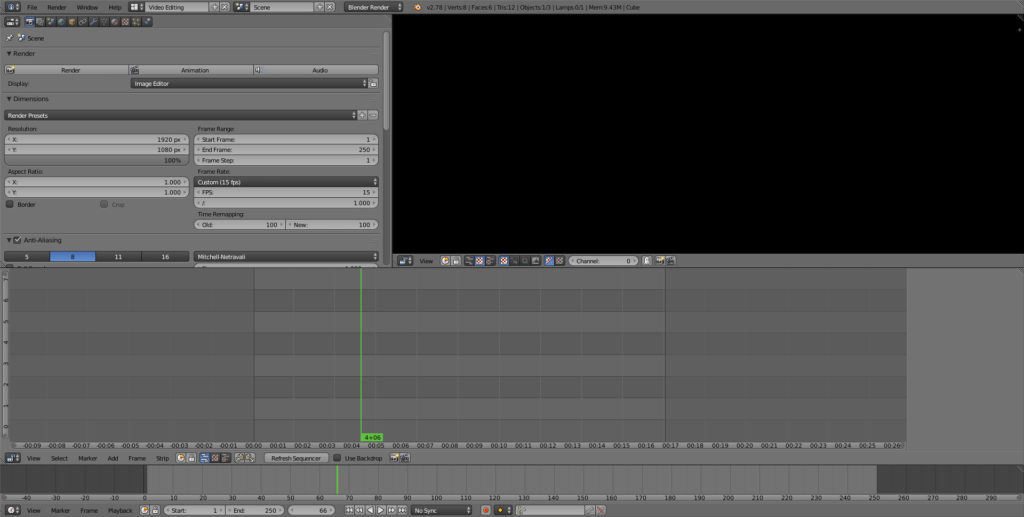Toggle the Border checkbox
Image resolution: width=1024 pixels, height=517 pixels.
(x=10, y=204)
